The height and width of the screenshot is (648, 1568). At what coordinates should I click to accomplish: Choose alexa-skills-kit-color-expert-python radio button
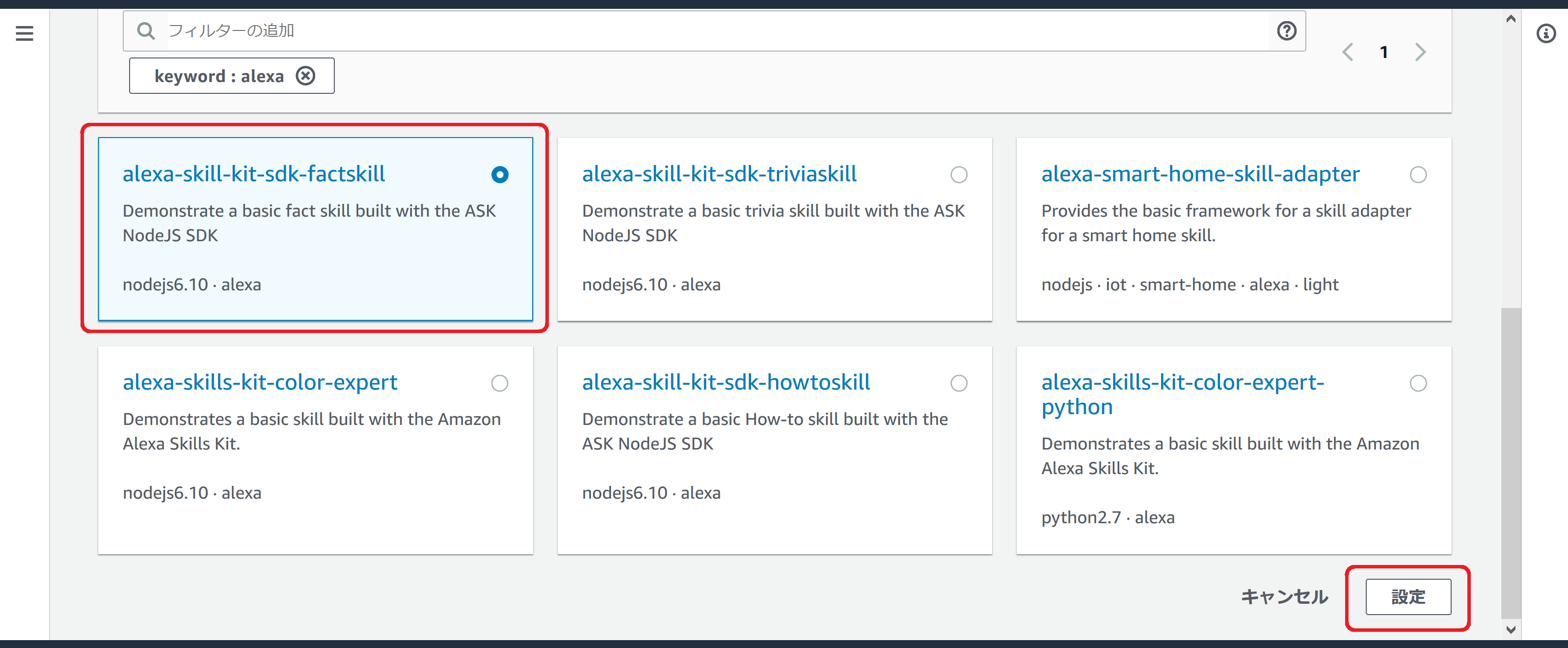point(1418,383)
